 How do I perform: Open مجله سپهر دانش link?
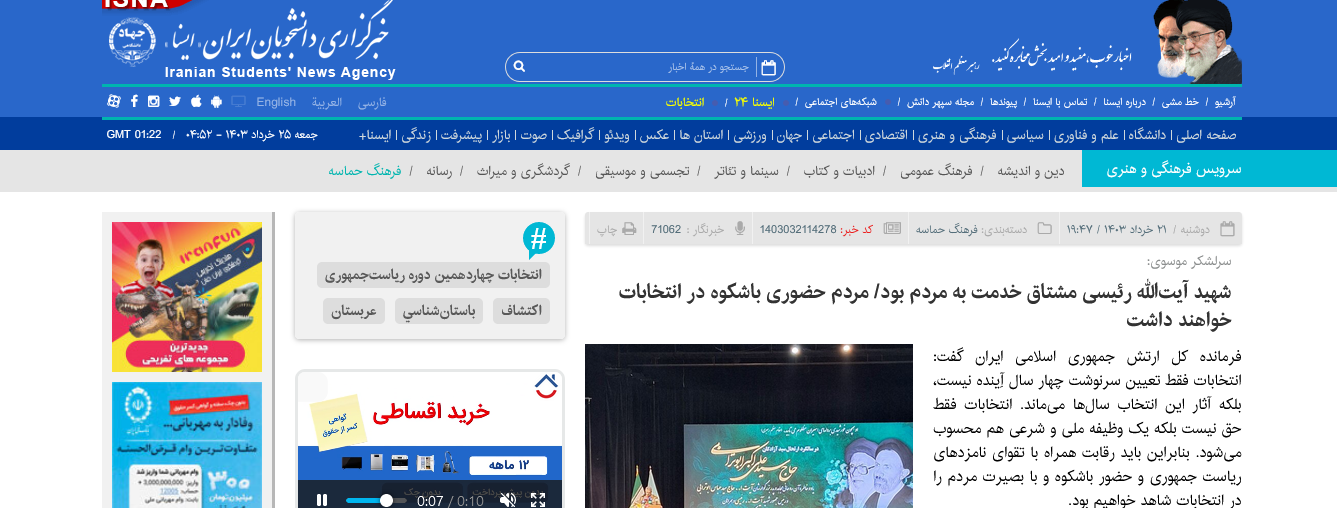click(x=941, y=102)
